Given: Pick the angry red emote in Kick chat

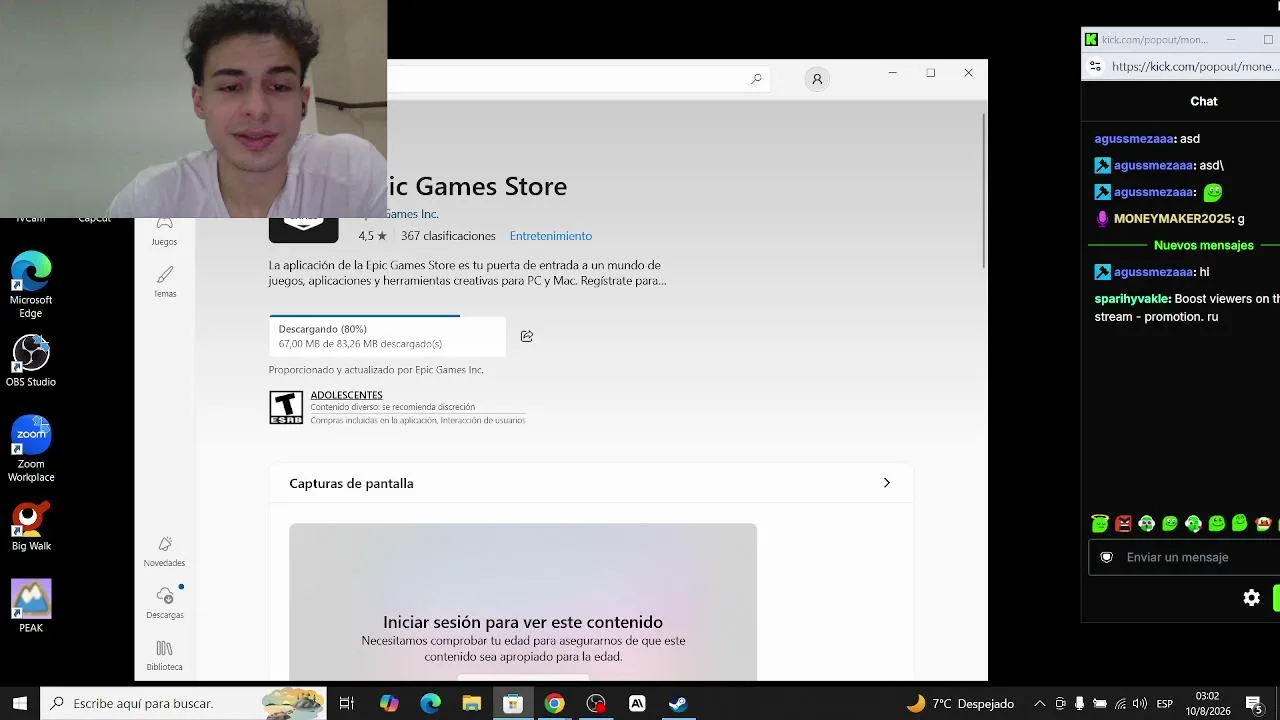Looking at the screenshot, I should coord(1124,523).
